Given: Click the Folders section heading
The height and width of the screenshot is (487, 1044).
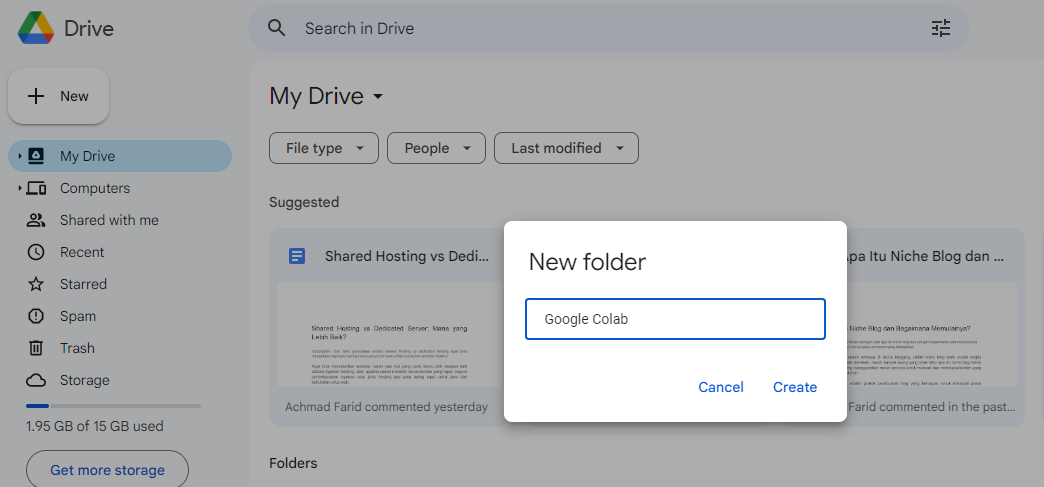Looking at the screenshot, I should click(293, 463).
